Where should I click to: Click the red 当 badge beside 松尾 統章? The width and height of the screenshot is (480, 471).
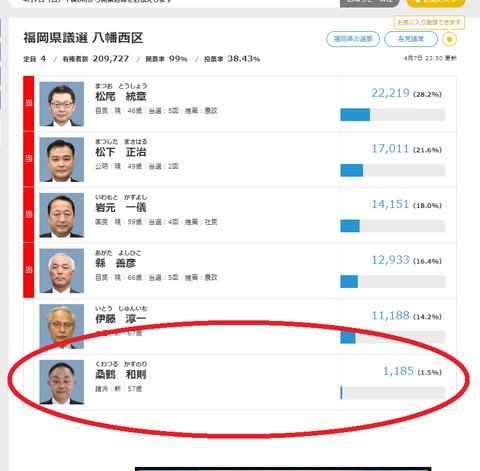point(29,104)
